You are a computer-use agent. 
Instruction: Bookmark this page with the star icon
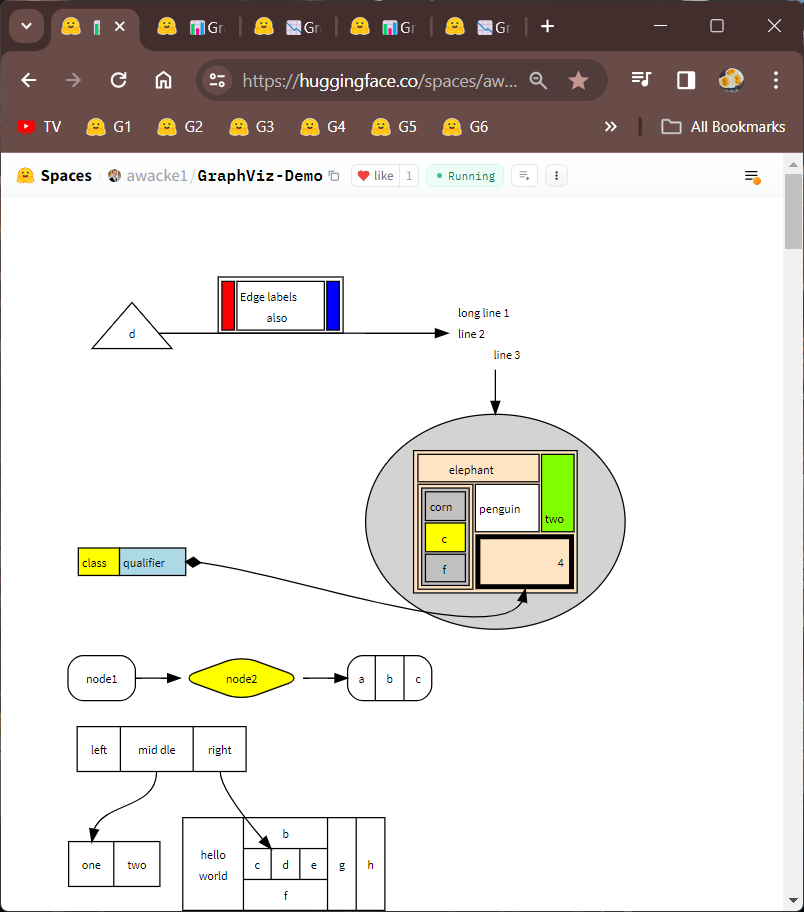578,80
